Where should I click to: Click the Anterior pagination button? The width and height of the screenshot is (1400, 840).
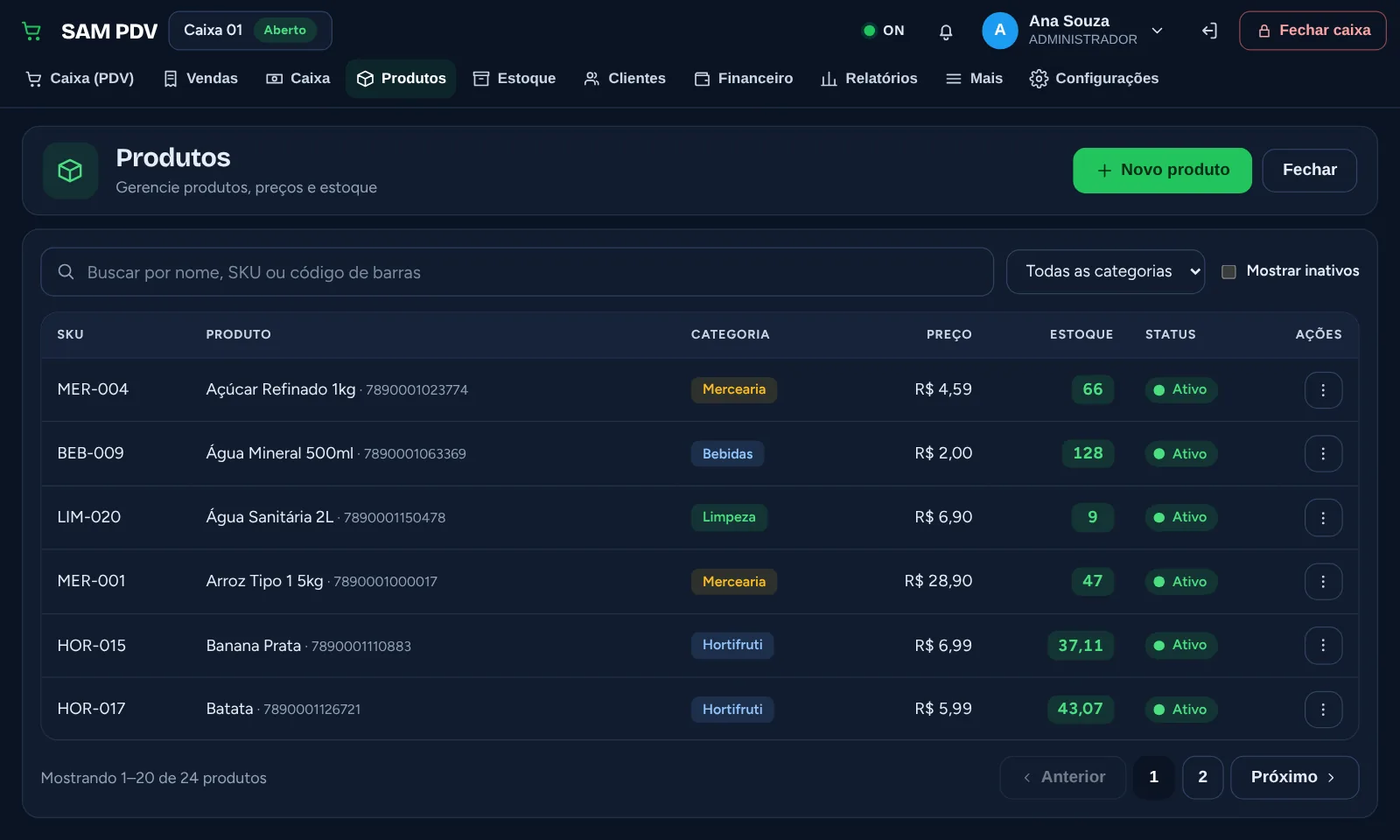[x=1063, y=778]
